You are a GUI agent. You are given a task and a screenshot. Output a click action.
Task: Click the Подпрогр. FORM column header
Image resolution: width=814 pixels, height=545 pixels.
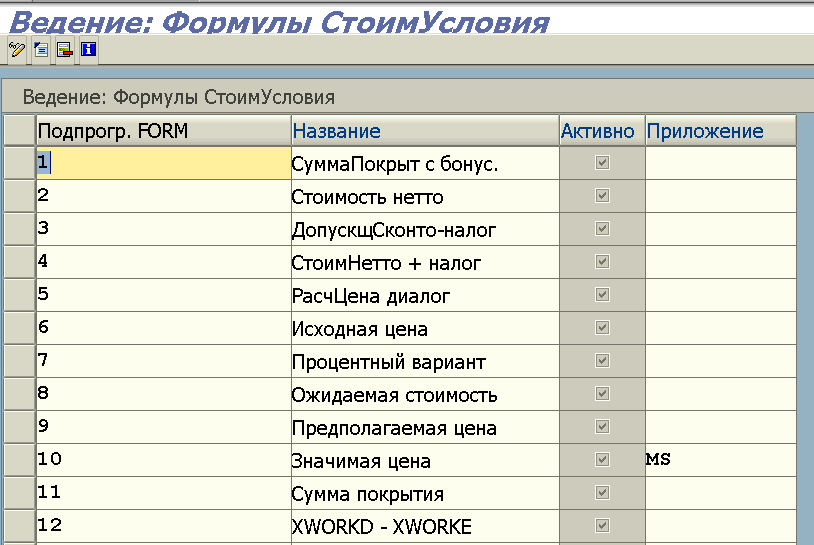point(164,131)
